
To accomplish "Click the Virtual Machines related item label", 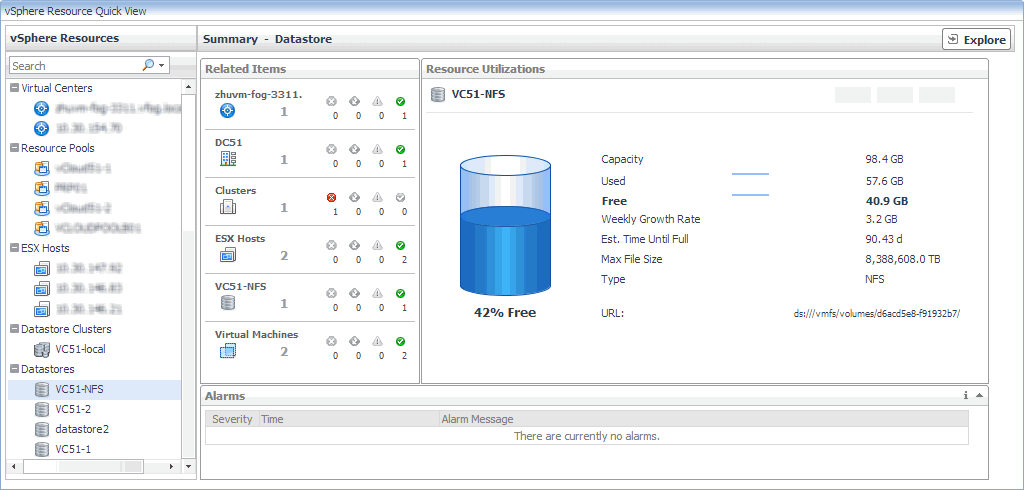I will [257, 335].
